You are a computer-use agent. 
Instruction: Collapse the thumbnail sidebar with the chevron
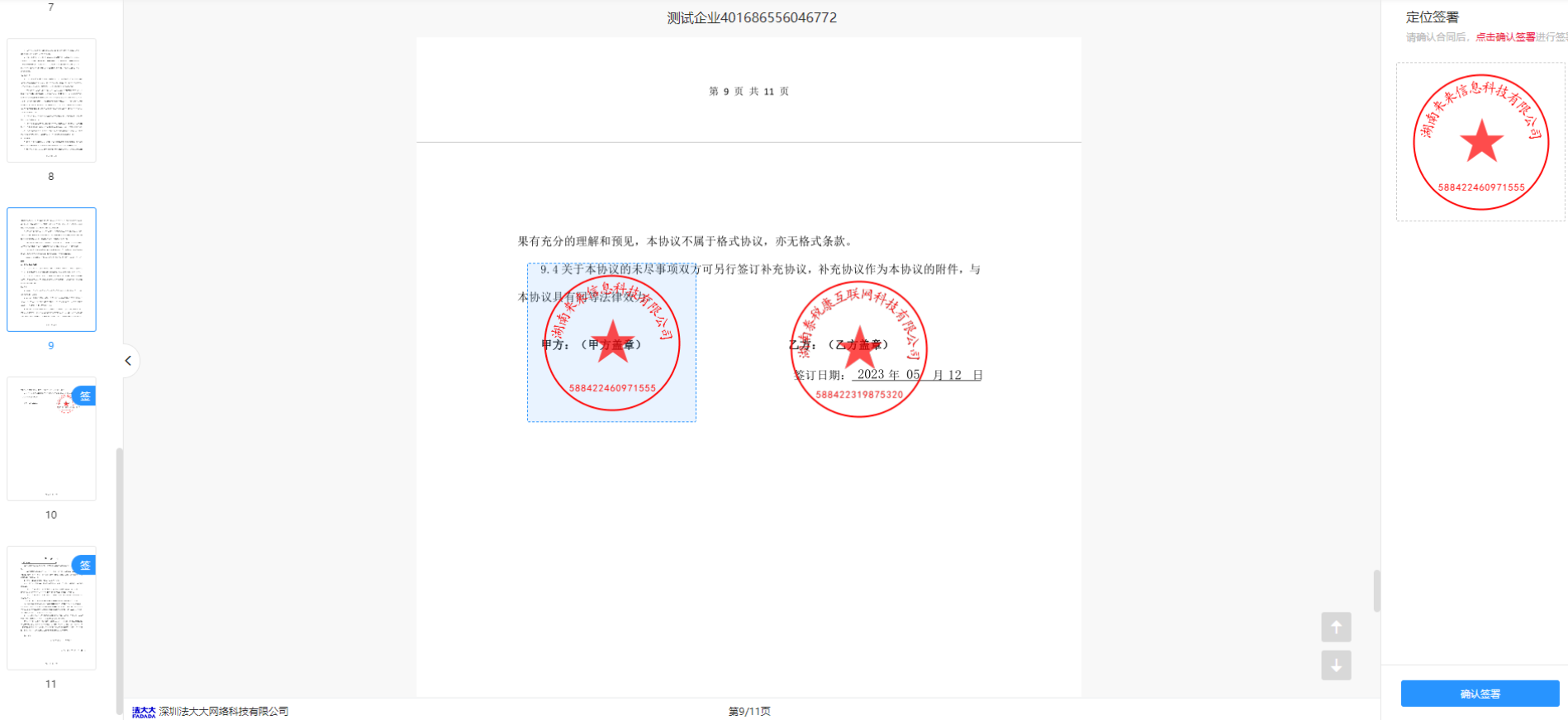tap(128, 361)
